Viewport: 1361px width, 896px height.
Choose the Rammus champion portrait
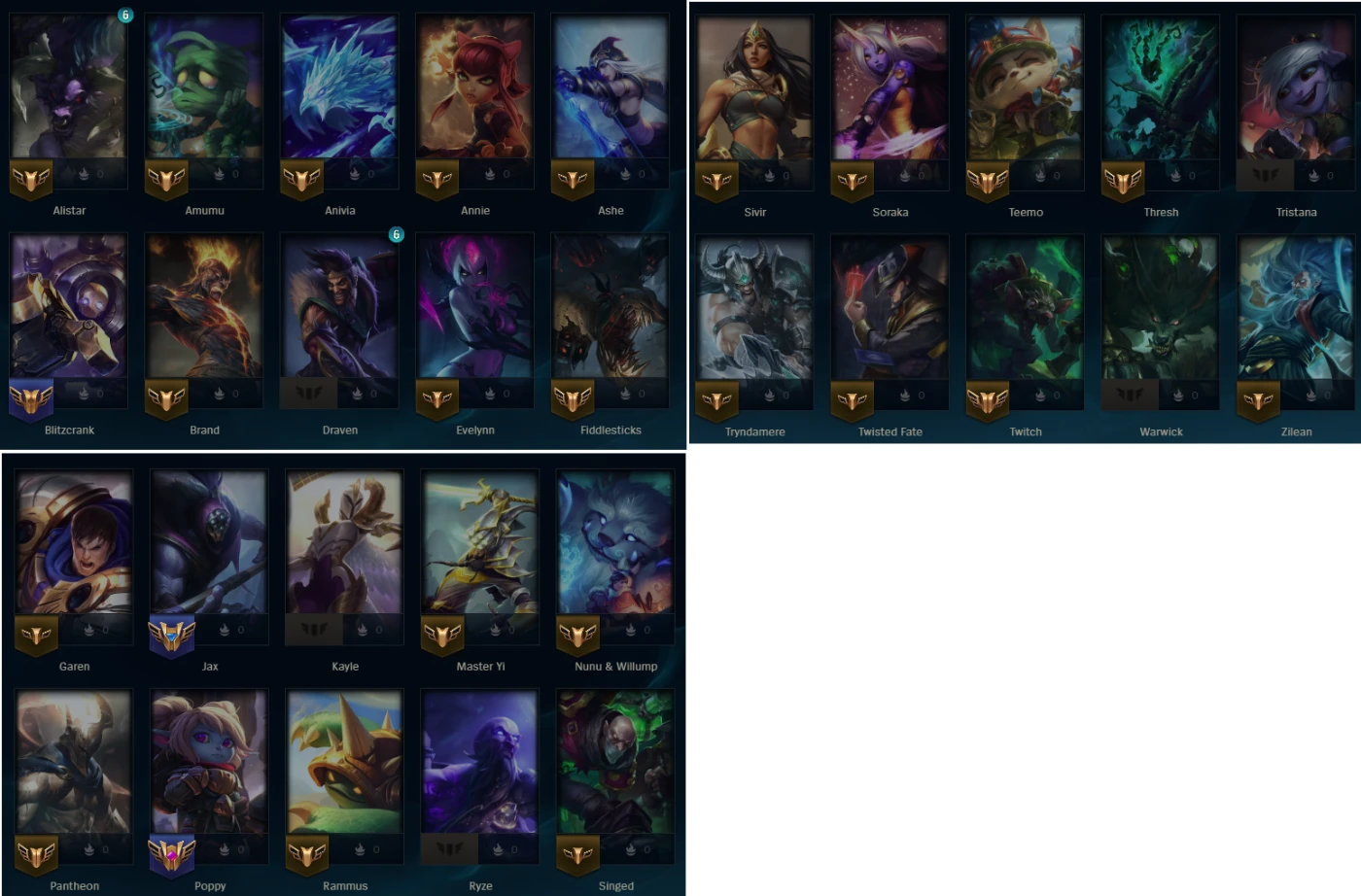click(x=344, y=762)
